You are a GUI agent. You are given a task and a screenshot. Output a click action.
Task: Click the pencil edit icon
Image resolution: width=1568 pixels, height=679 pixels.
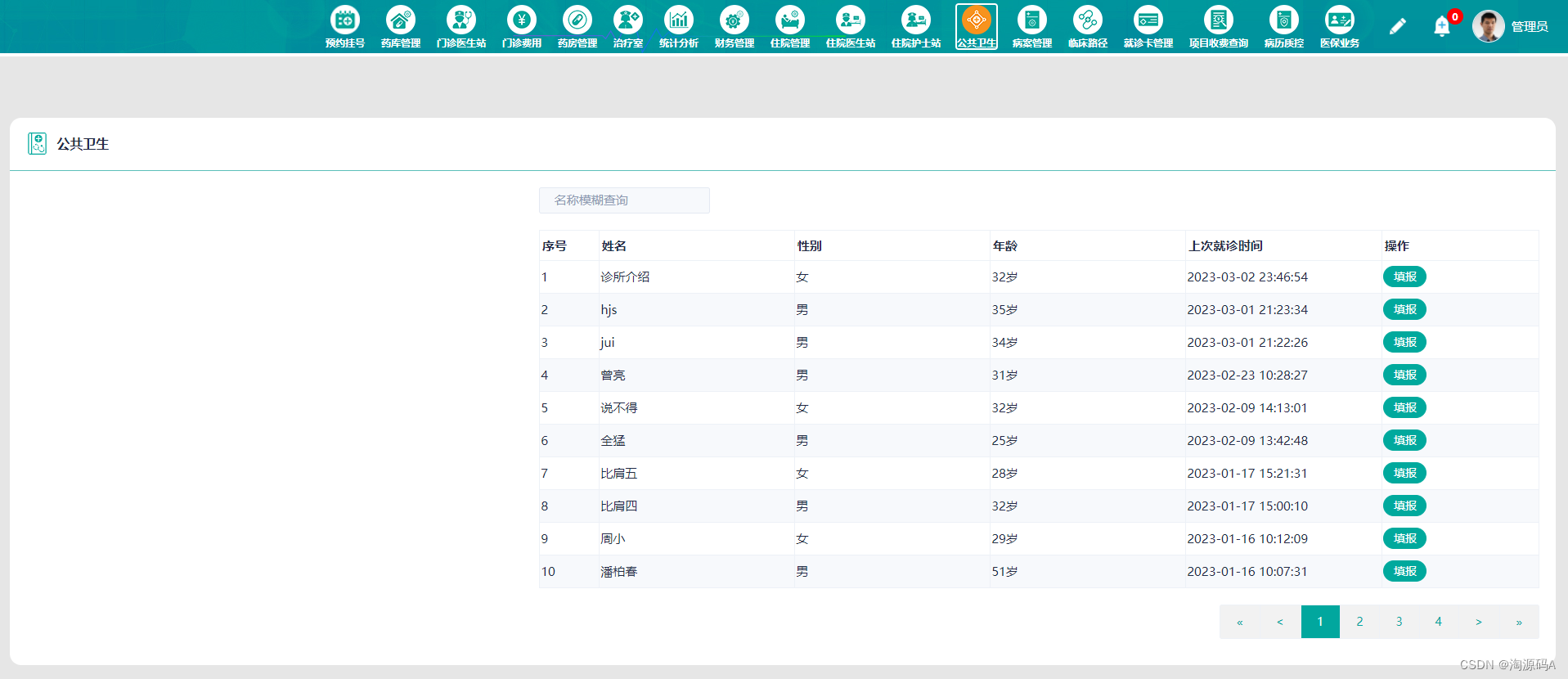(1398, 26)
